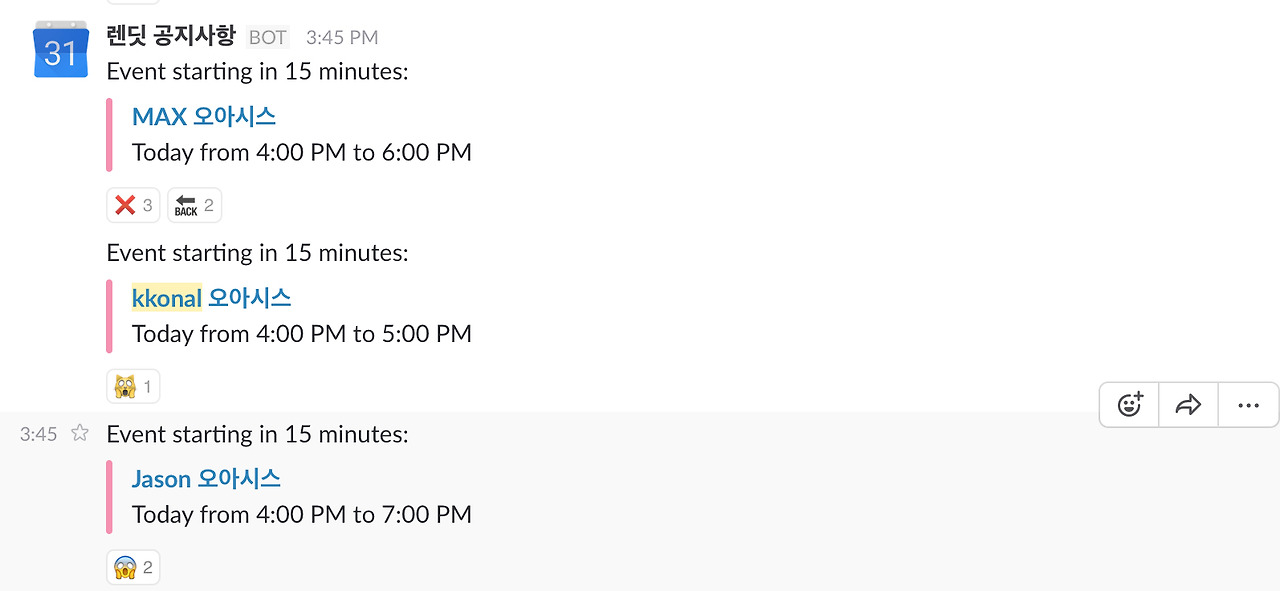Open the Jason 오아시스 event link
1280x591 pixels.
(206, 479)
